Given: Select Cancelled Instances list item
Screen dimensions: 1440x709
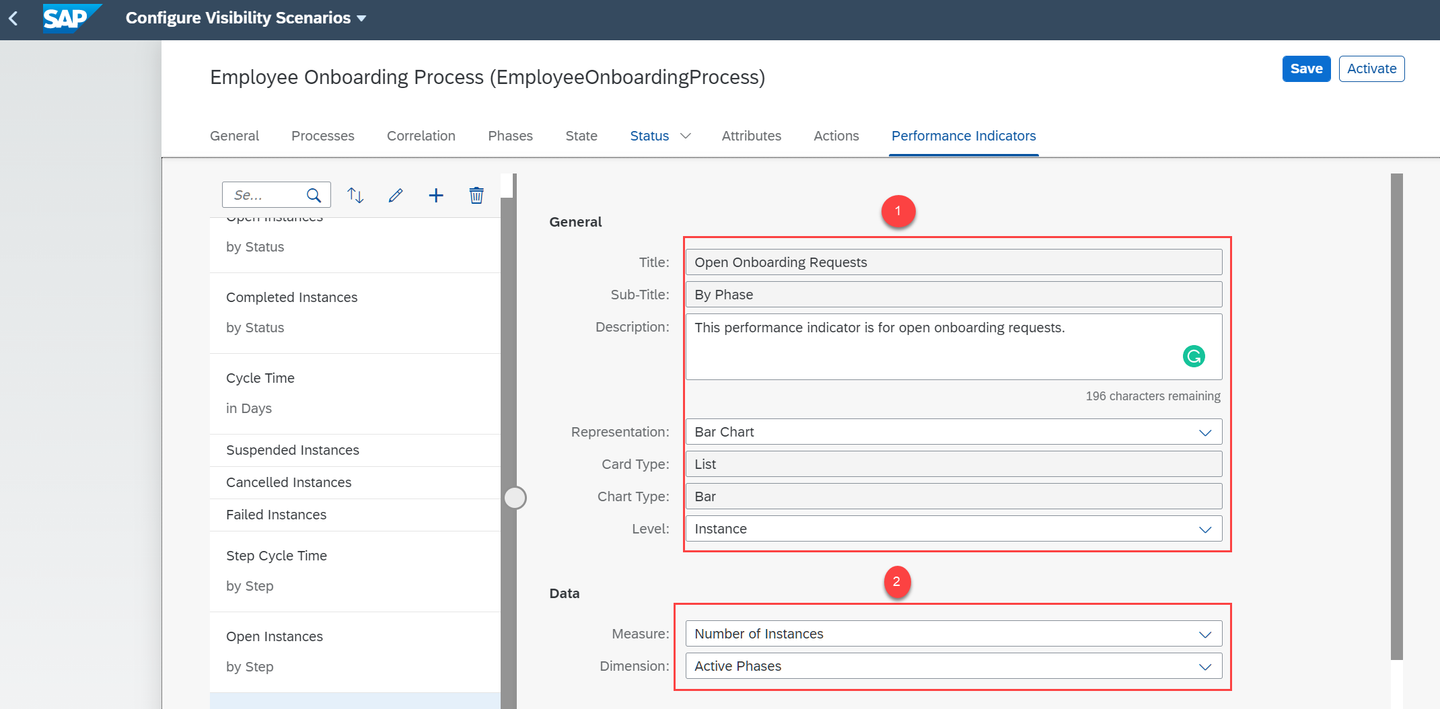Looking at the screenshot, I should click(x=355, y=482).
